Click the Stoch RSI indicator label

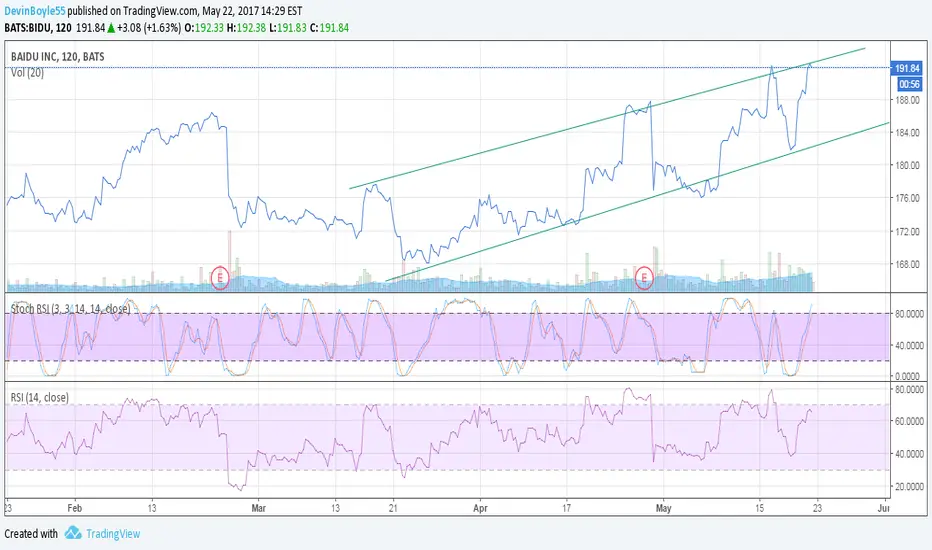click(x=70, y=309)
